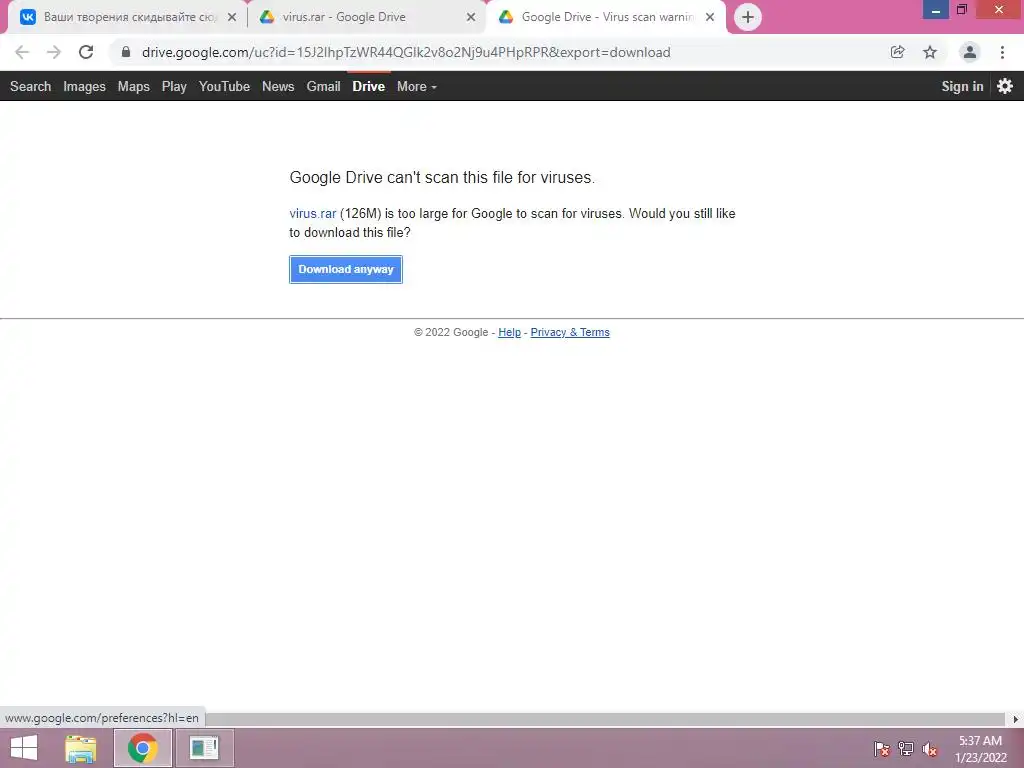This screenshot has height=768, width=1024.
Task: Switch to the VK tab
Action: pos(127,18)
